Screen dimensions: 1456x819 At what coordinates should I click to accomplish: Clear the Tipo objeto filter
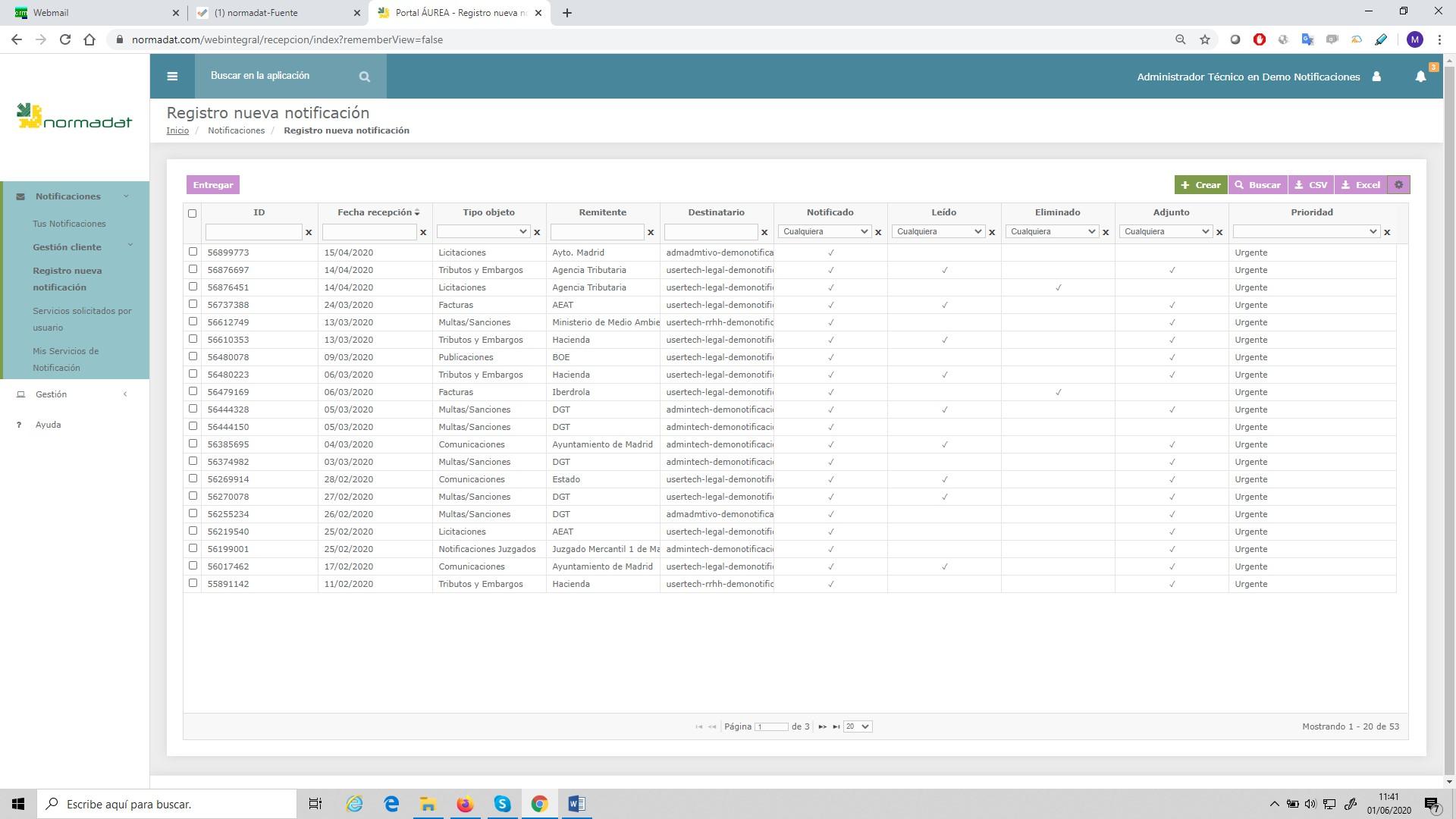[537, 233]
